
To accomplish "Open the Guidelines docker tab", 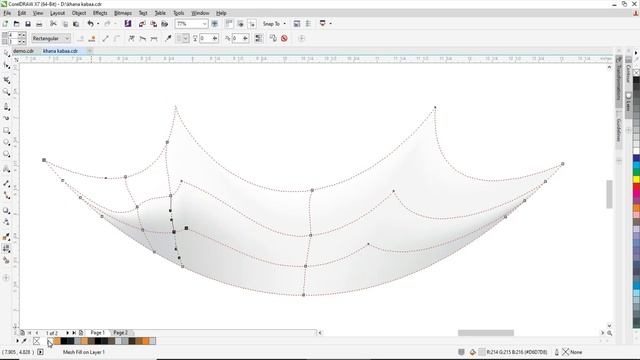I will 619,130.
